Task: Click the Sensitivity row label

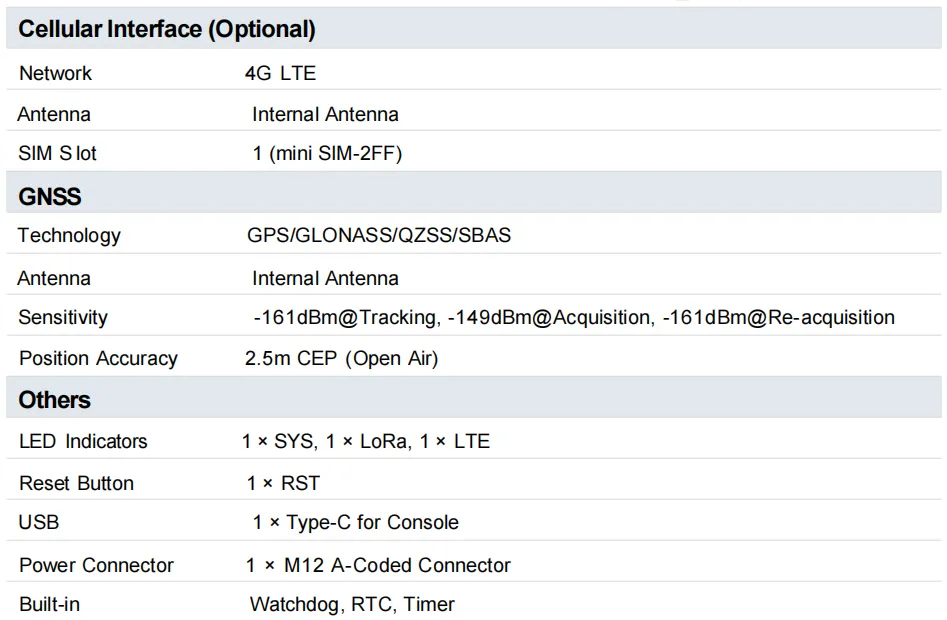Action: pos(63,318)
